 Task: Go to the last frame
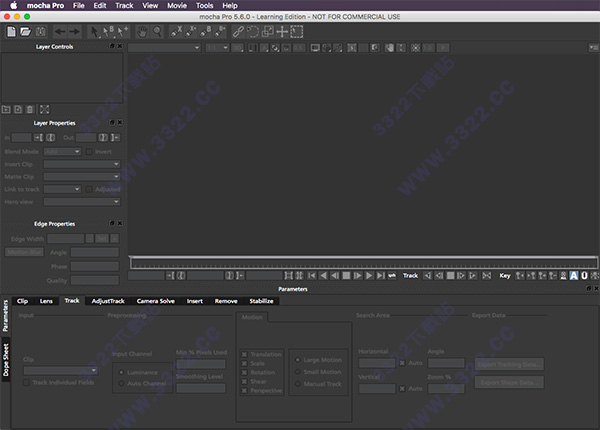click(380, 275)
